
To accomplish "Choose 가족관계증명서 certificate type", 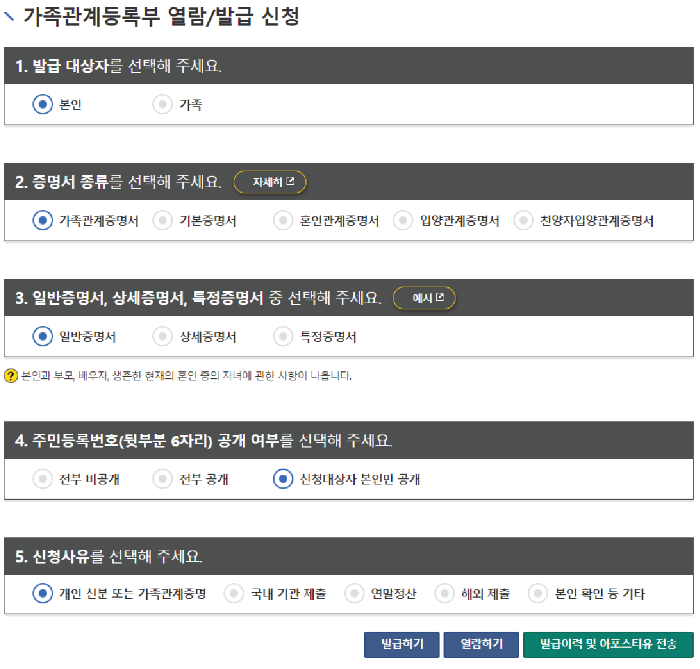I will [42, 220].
